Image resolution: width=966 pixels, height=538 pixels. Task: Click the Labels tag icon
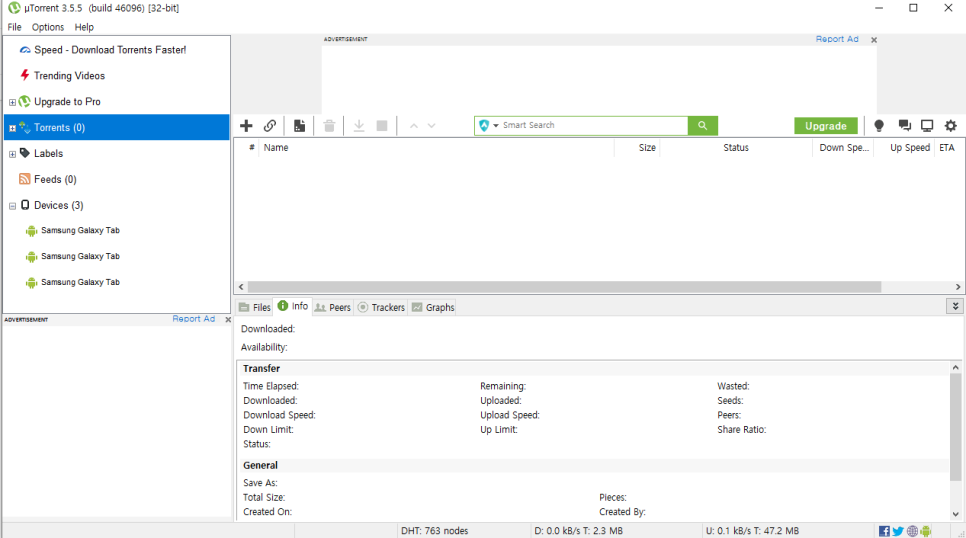(25, 153)
